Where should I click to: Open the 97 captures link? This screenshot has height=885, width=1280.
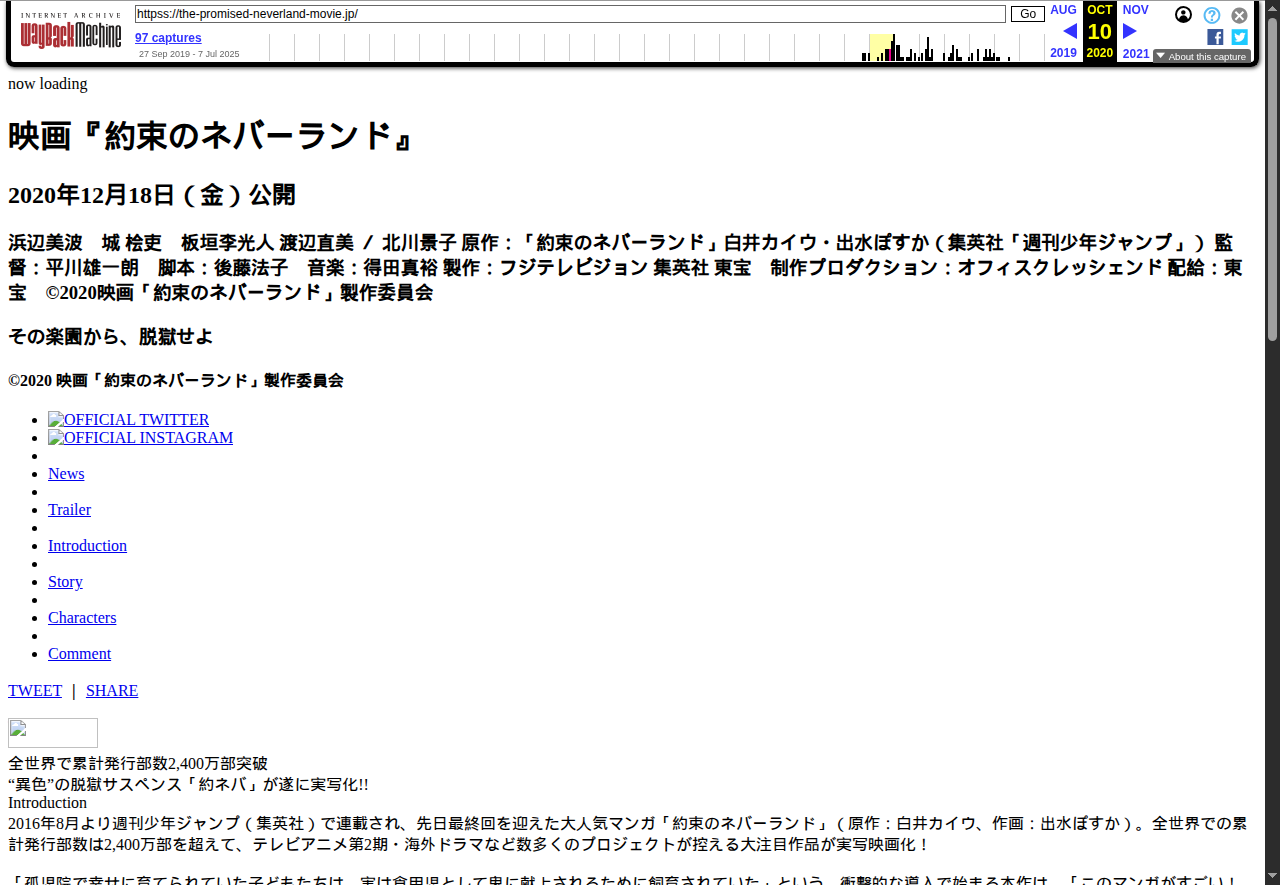pos(168,38)
